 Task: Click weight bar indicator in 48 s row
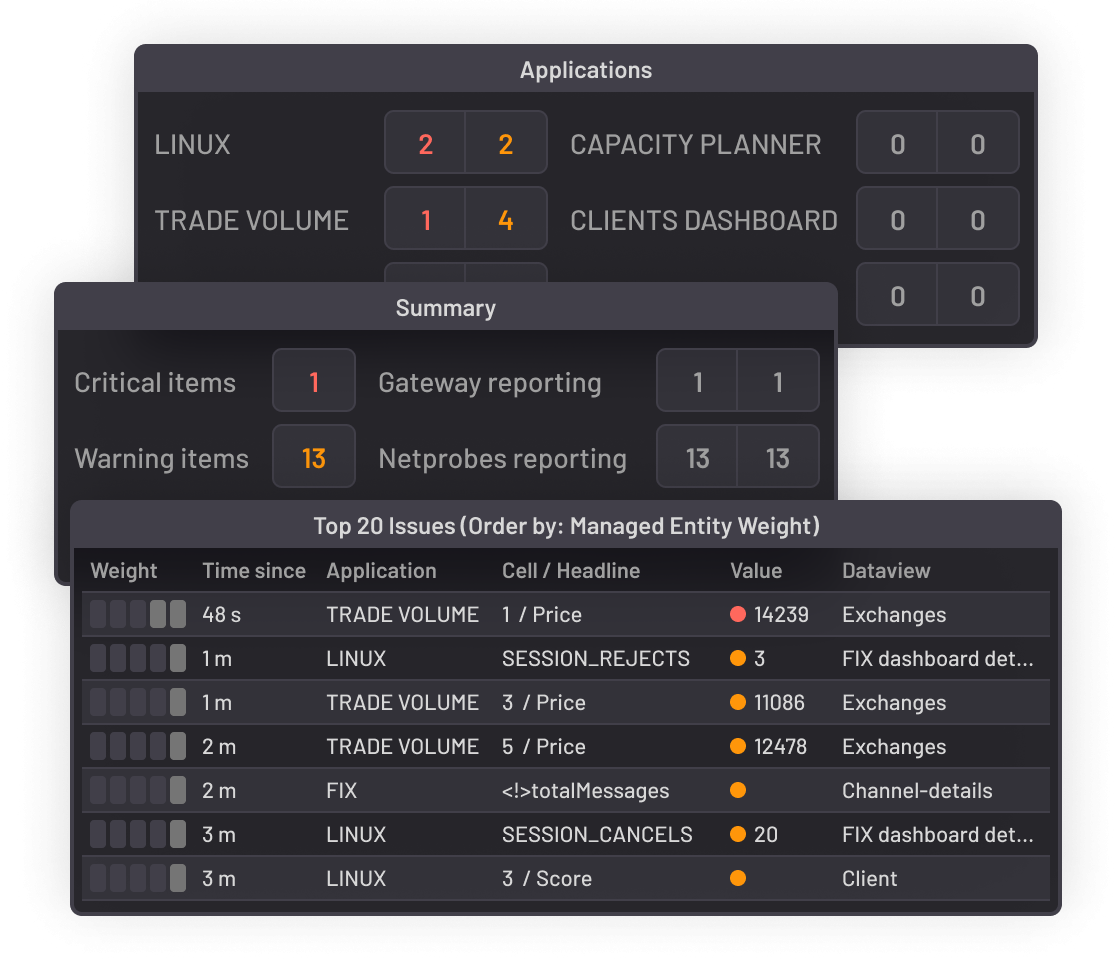click(138, 615)
